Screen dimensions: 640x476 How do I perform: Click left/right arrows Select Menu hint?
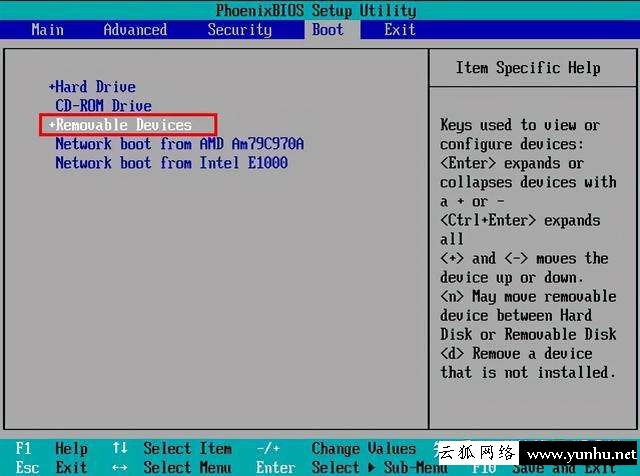(172, 467)
